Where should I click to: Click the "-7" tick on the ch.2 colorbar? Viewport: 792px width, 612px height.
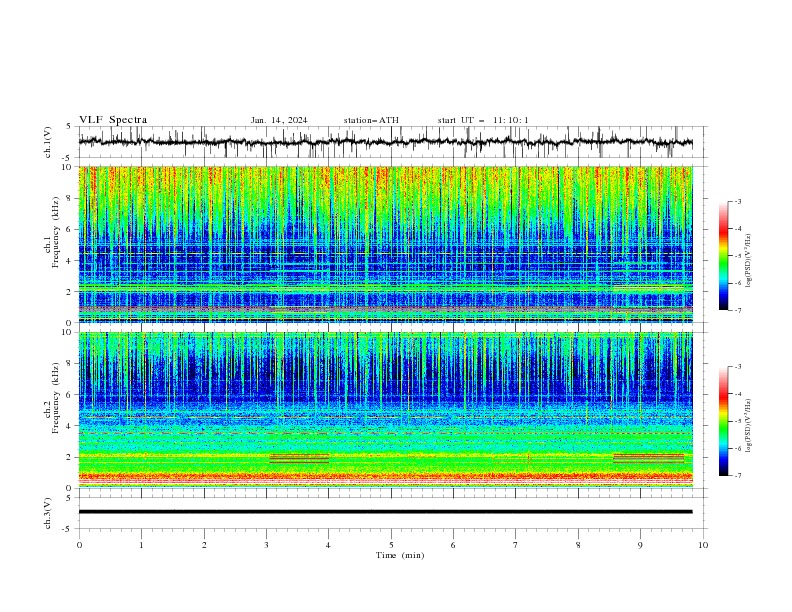tap(738, 476)
